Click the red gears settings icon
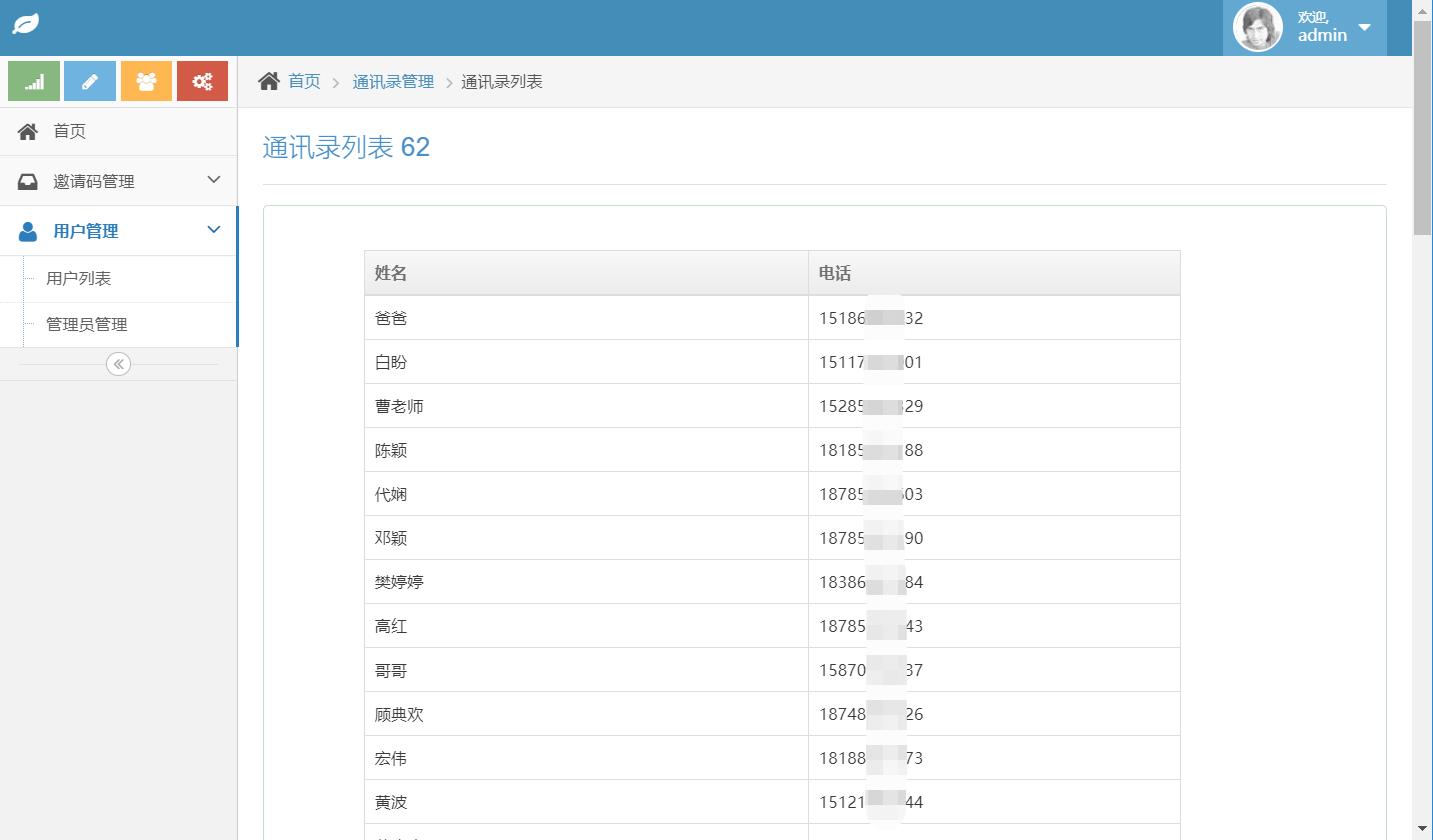This screenshot has width=1433, height=840. coord(202,80)
